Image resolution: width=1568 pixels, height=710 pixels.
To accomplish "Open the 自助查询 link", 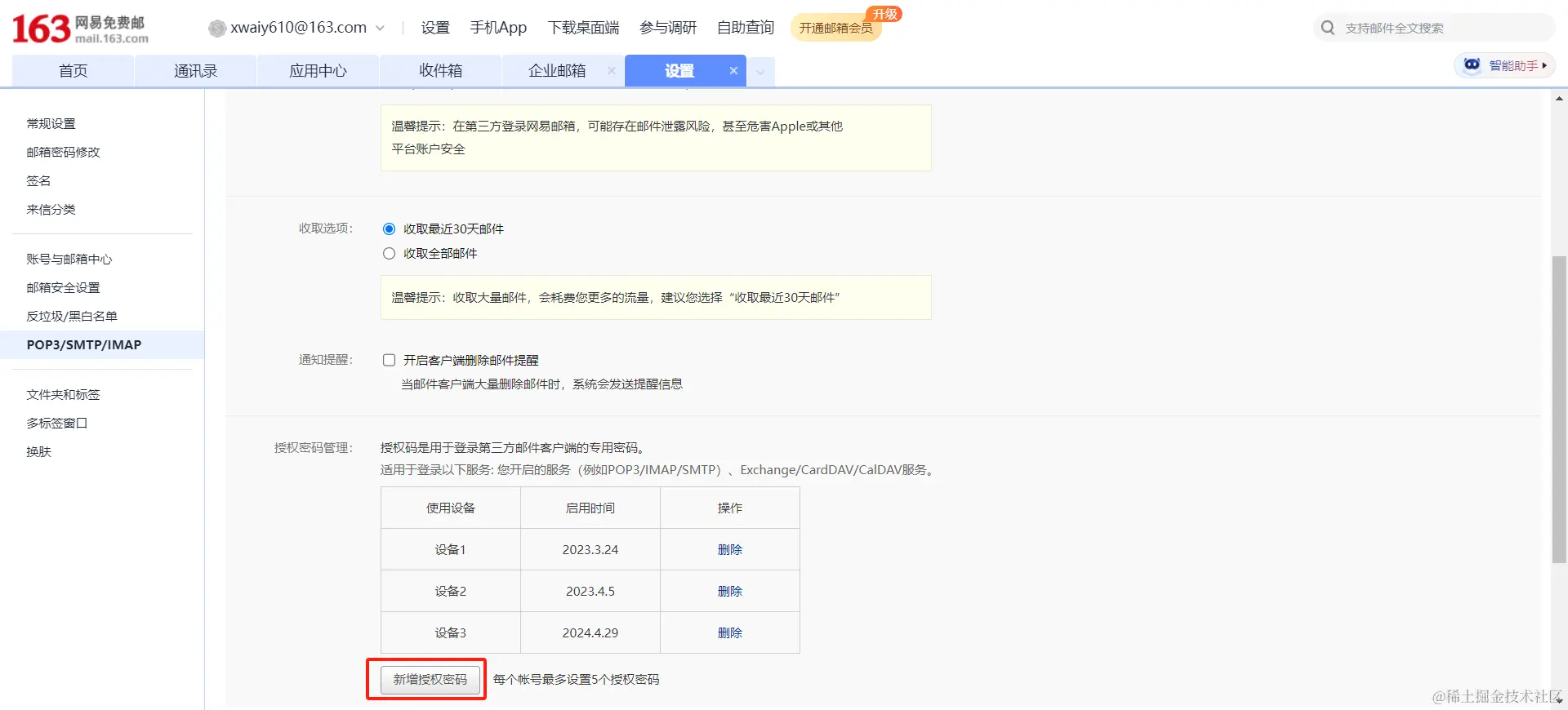I will tap(746, 28).
